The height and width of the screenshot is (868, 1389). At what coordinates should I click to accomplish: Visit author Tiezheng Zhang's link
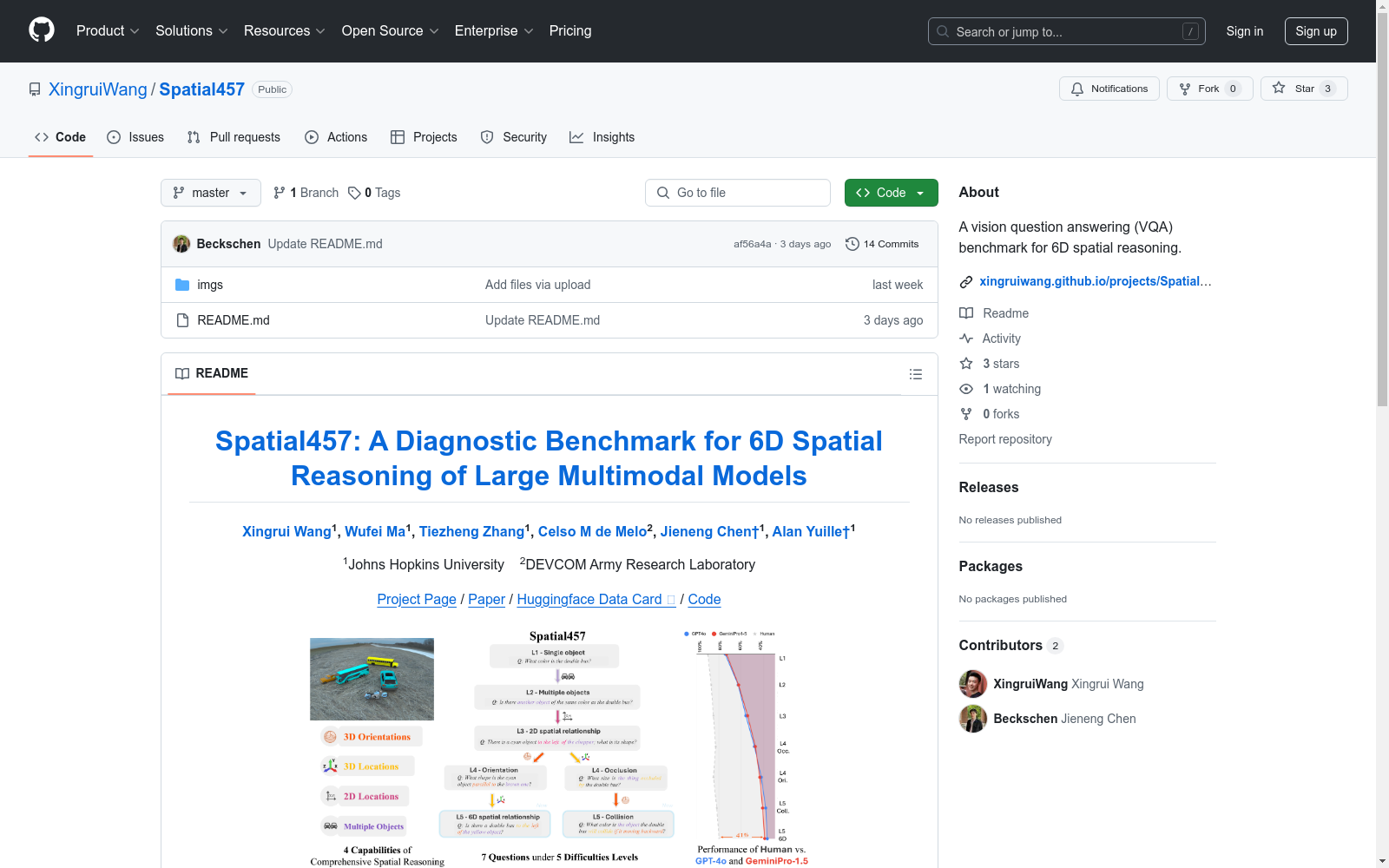click(471, 531)
